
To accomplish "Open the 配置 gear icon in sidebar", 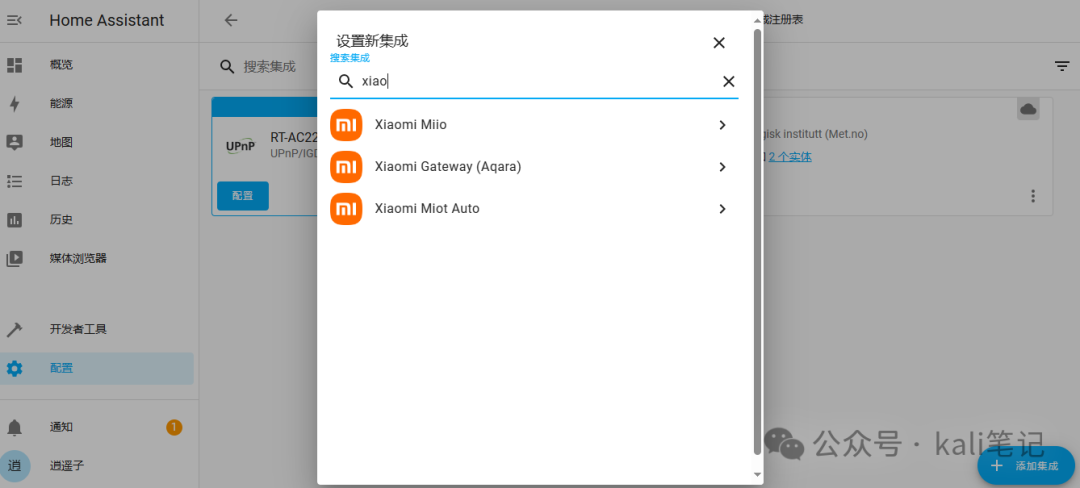I will [x=14, y=368].
